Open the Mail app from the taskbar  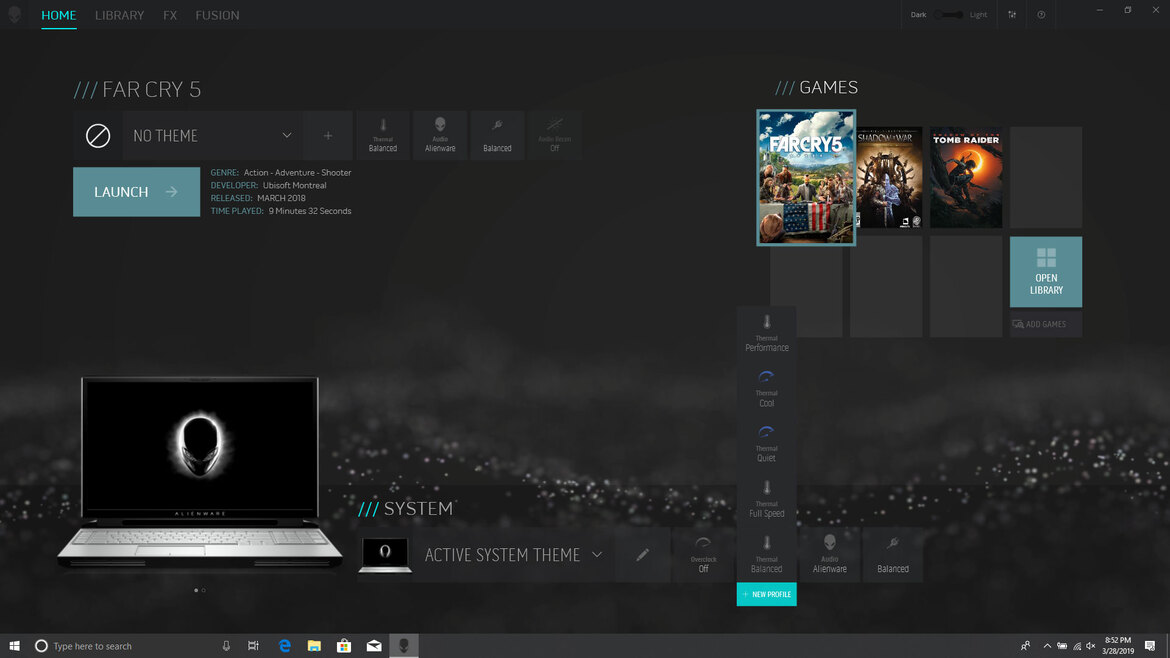(x=374, y=646)
